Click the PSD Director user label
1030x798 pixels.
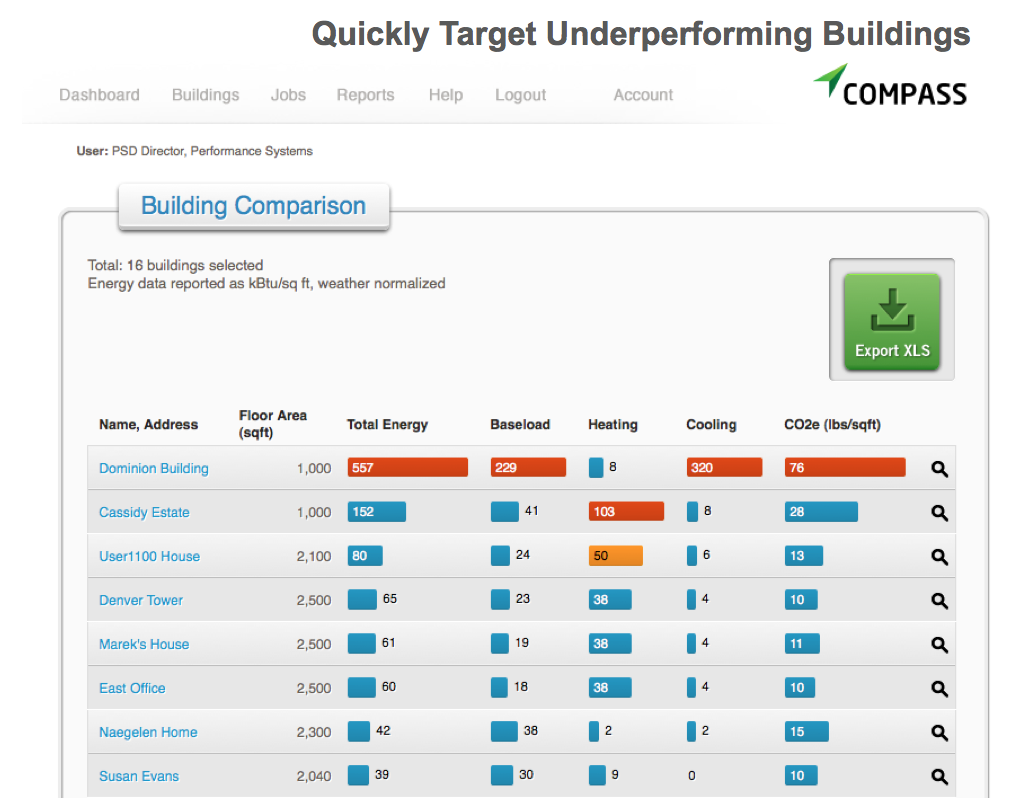(194, 151)
